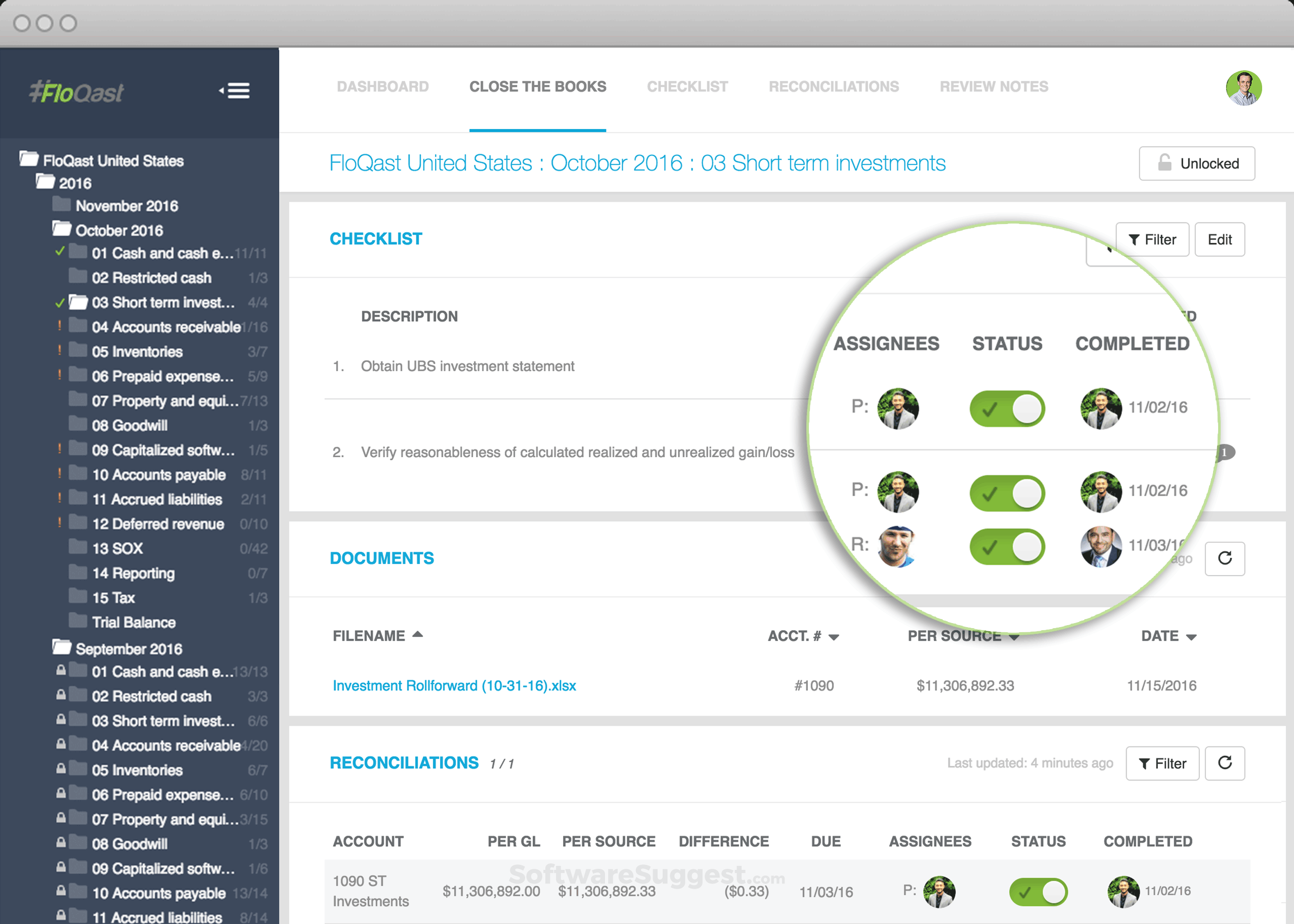Sort documents by the ACCT. # dropdown arrow

coord(834,637)
